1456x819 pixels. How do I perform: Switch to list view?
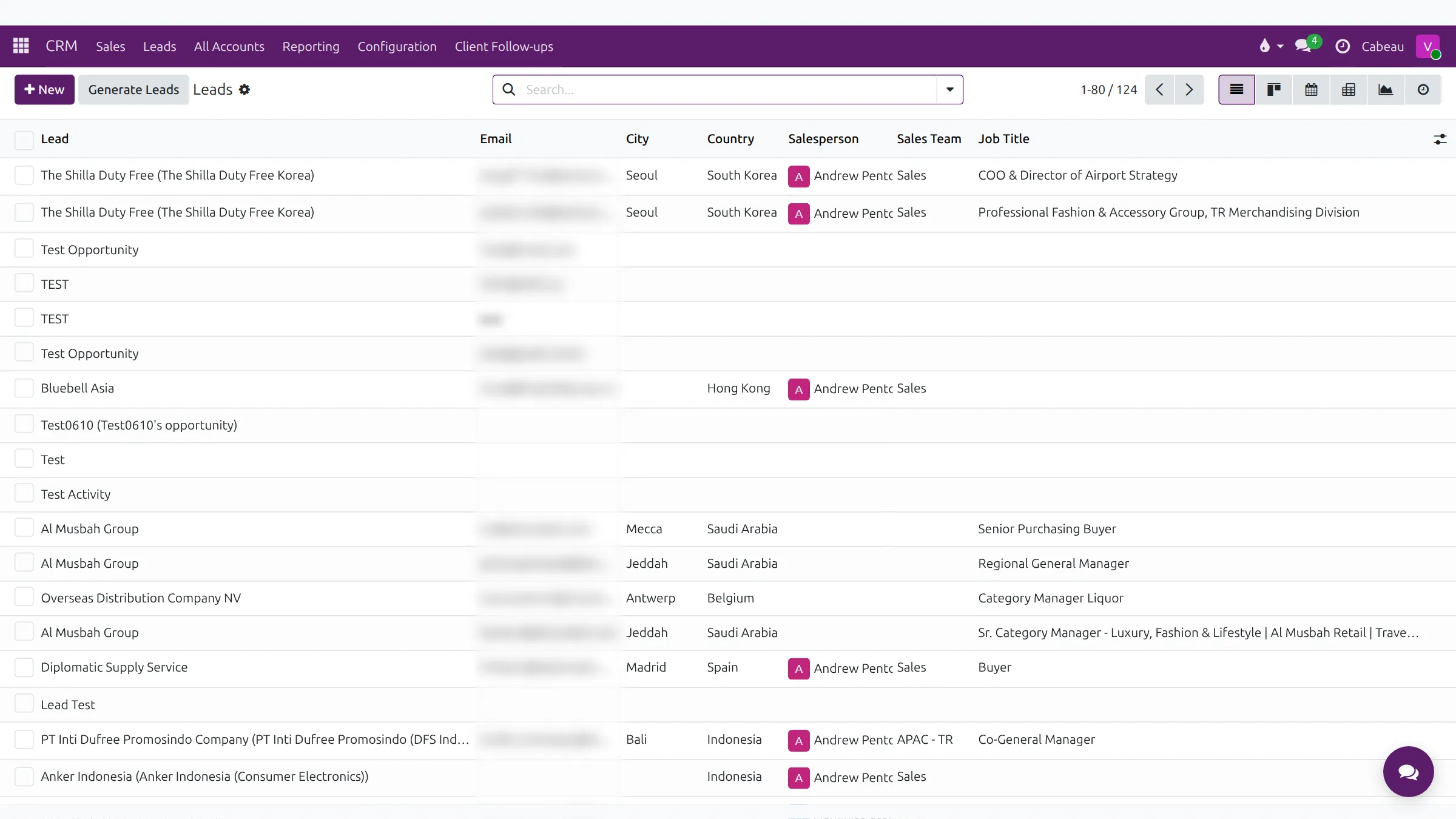coord(1236,90)
